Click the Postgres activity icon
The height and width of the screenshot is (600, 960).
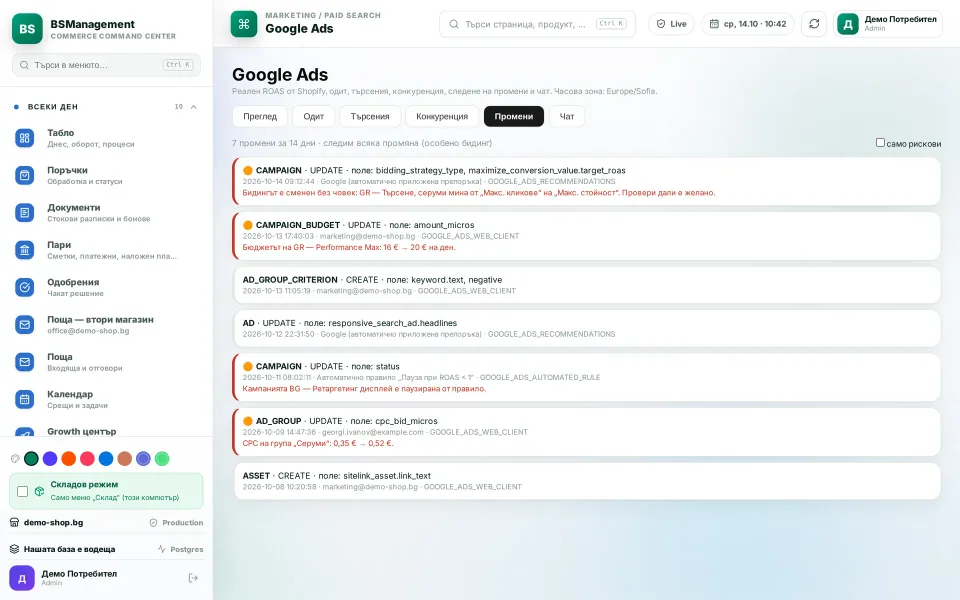[162, 549]
